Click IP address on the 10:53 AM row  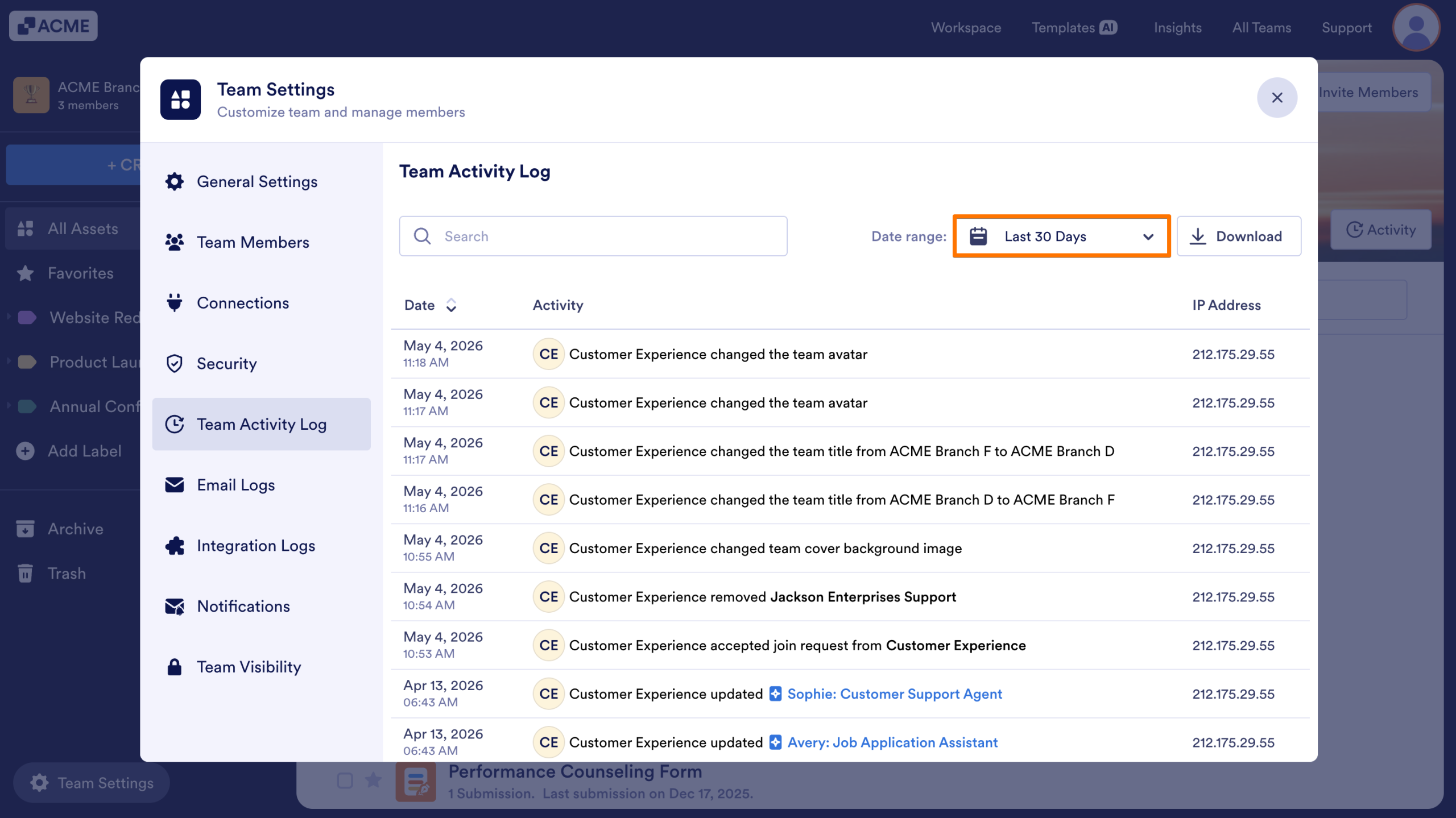[1233, 645]
